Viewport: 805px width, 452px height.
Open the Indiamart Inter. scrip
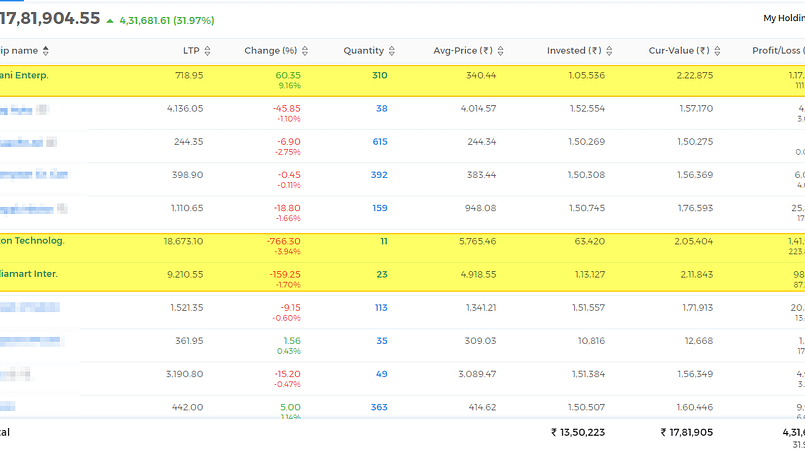pos(29,274)
